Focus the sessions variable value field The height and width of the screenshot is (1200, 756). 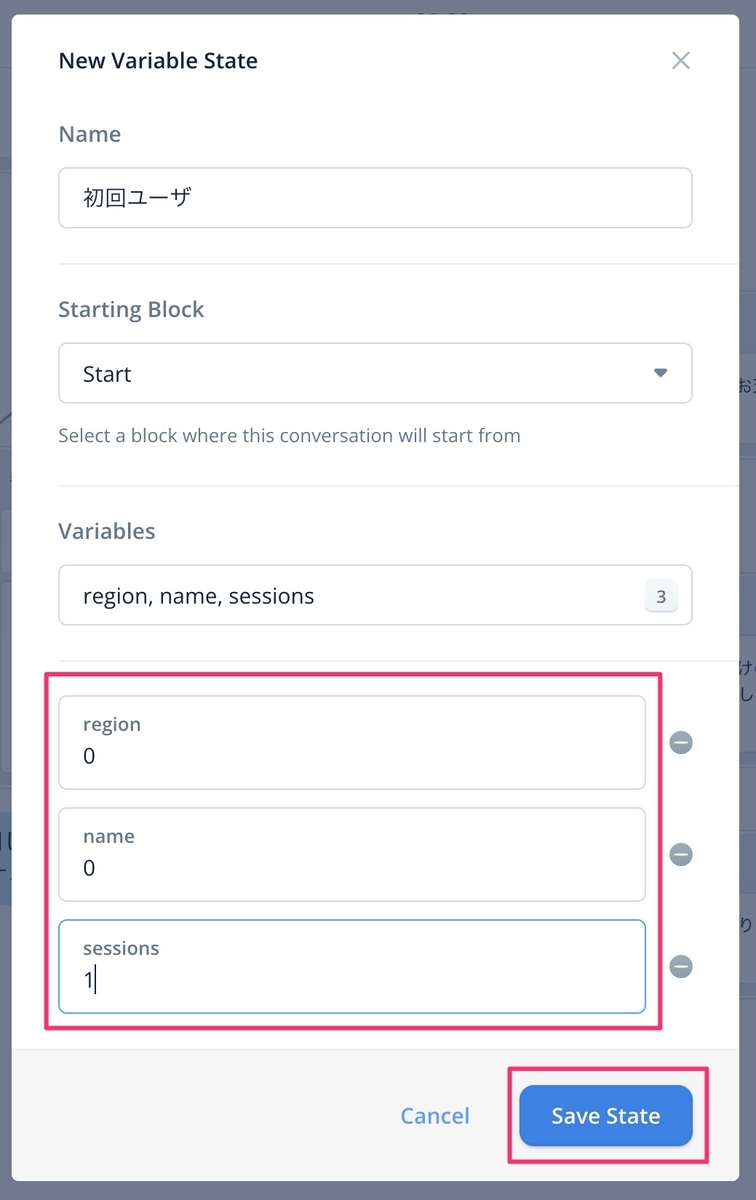pos(352,967)
